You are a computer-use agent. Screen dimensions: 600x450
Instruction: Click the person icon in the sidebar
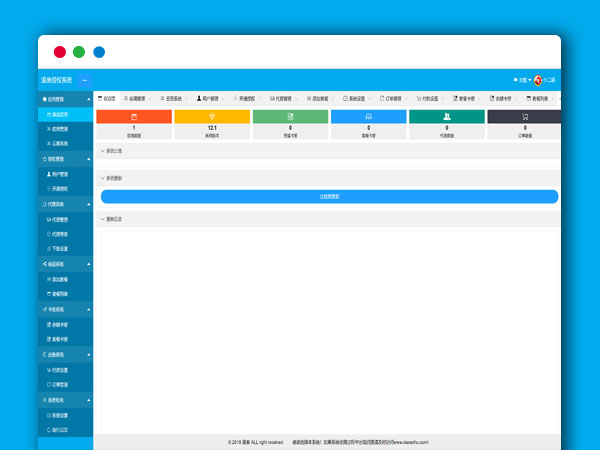click(49, 173)
